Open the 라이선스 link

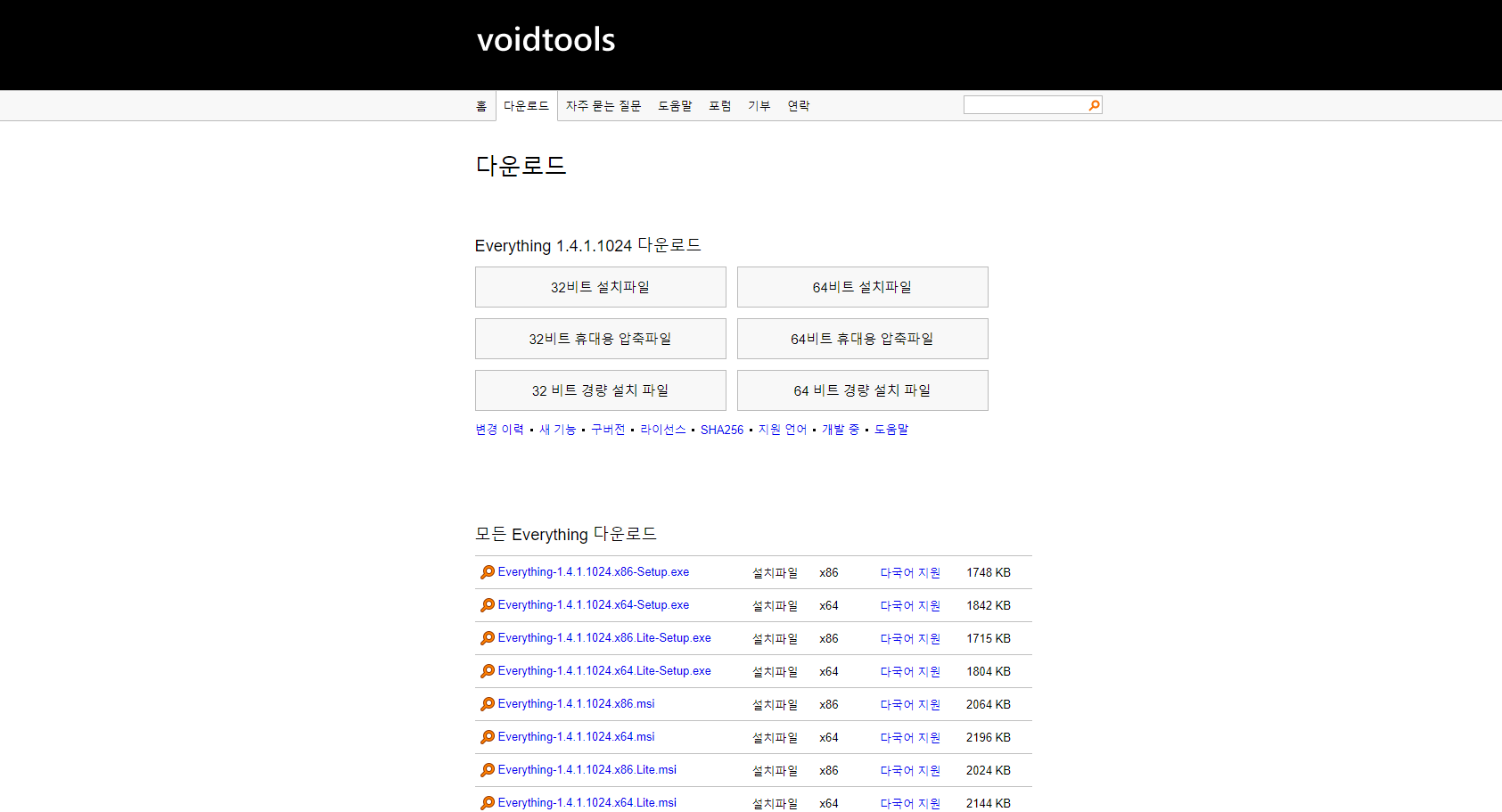662,430
